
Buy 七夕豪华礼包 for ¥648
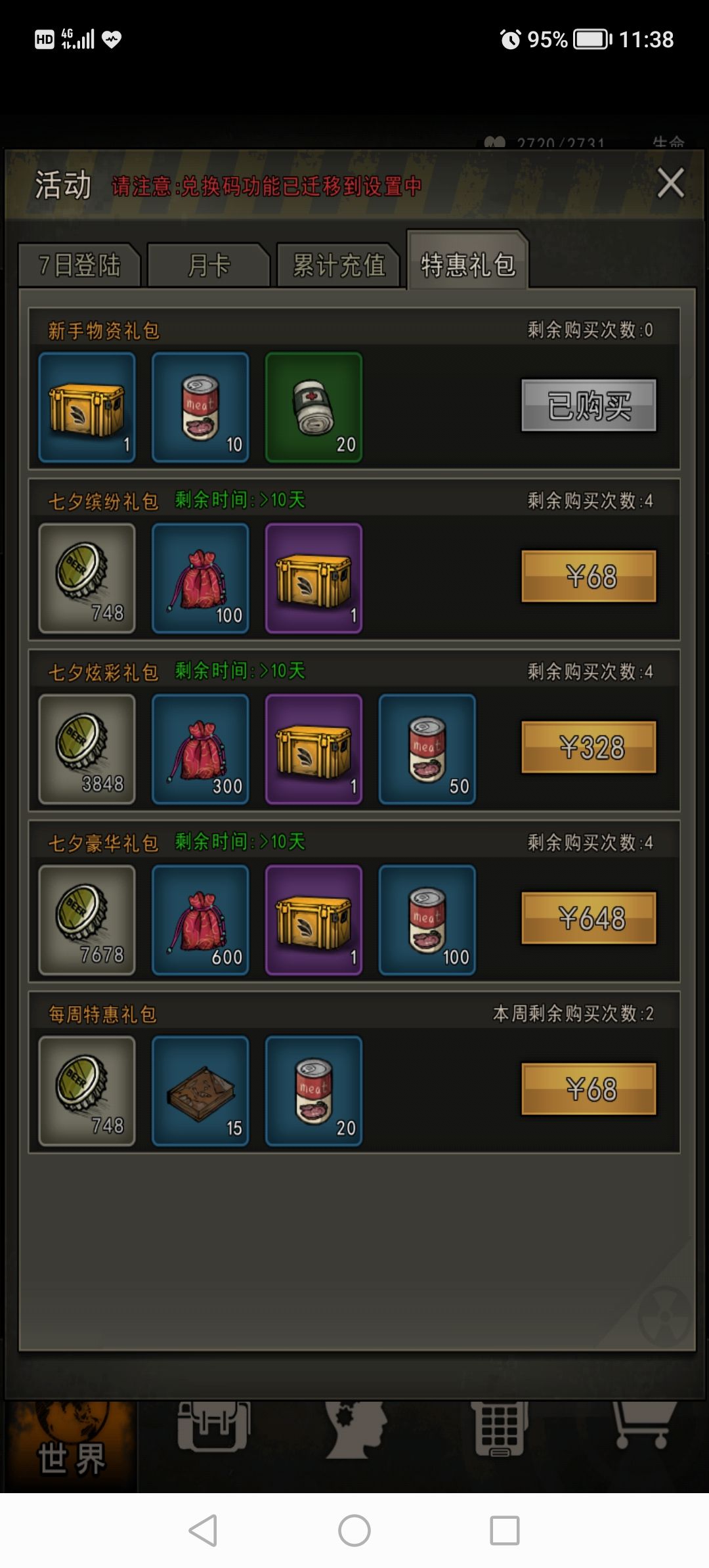[589, 918]
